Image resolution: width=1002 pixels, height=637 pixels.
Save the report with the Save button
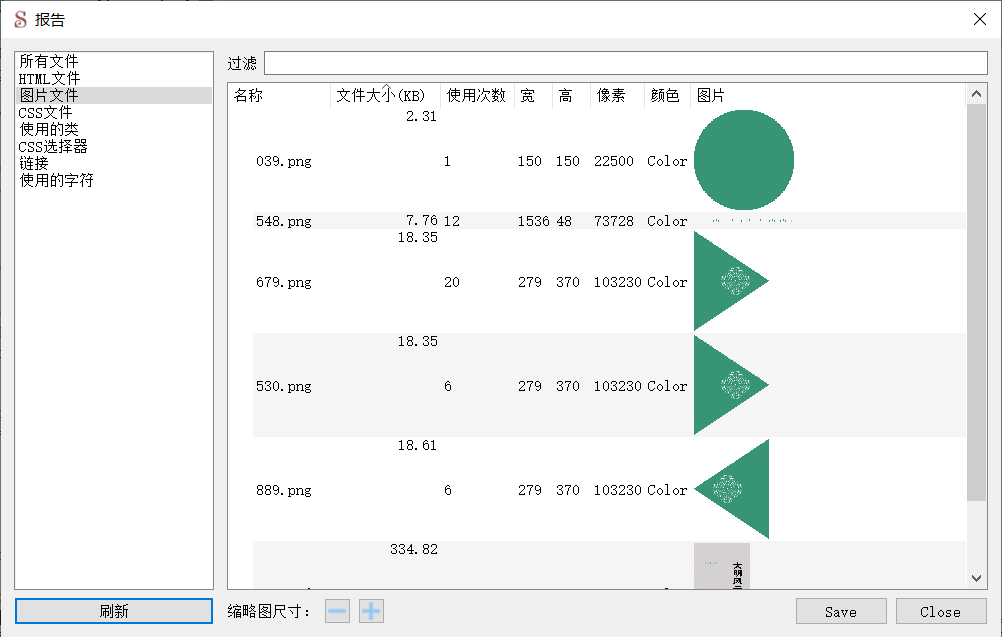(x=841, y=611)
